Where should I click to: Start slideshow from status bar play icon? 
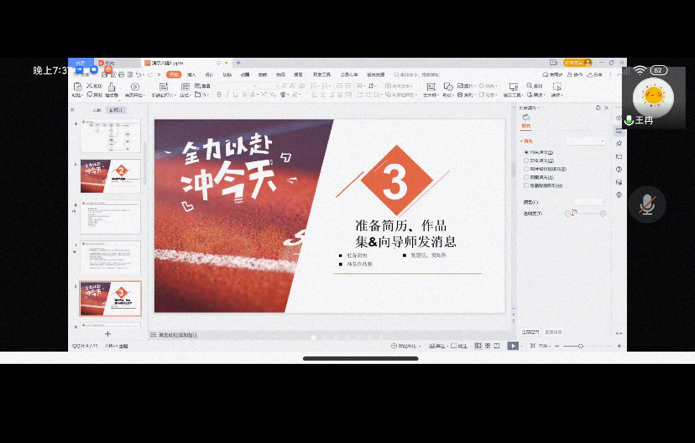pyautogui.click(x=513, y=346)
